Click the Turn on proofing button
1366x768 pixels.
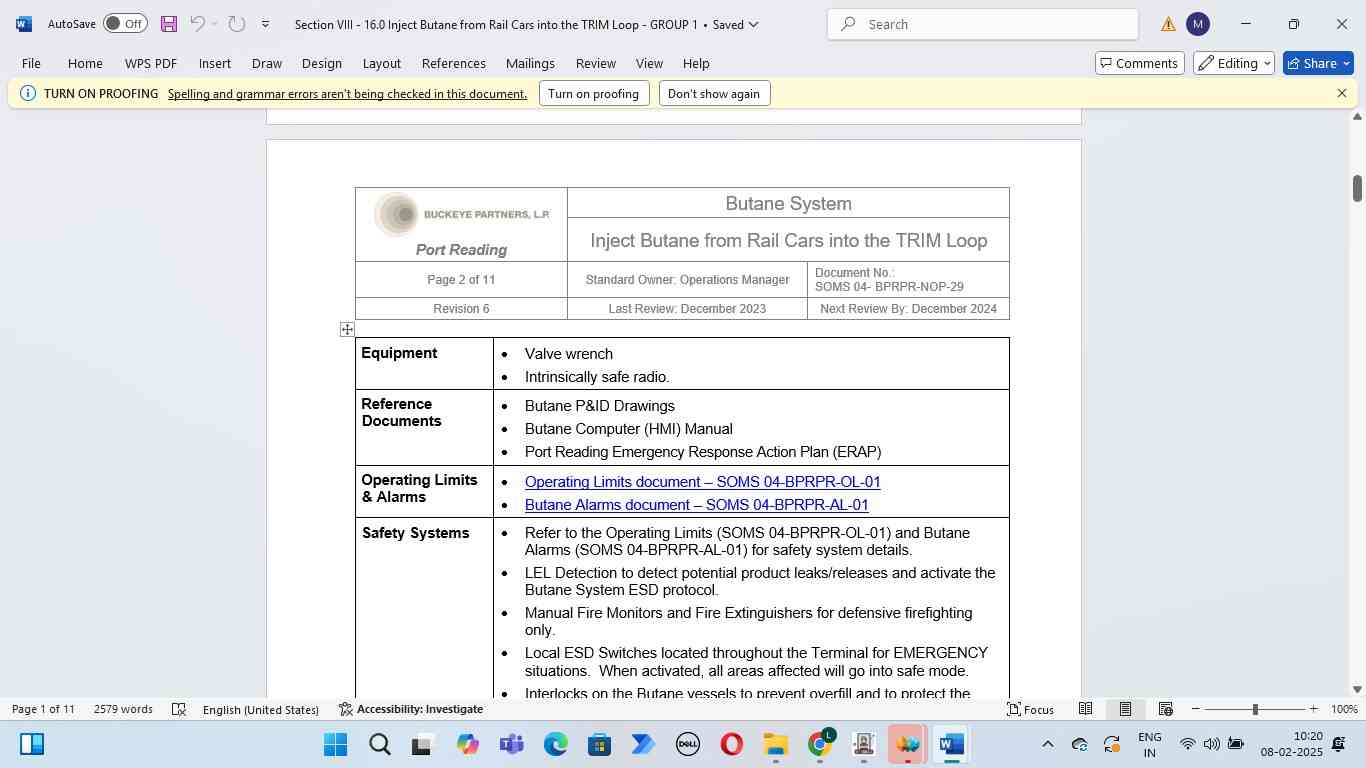coord(594,94)
